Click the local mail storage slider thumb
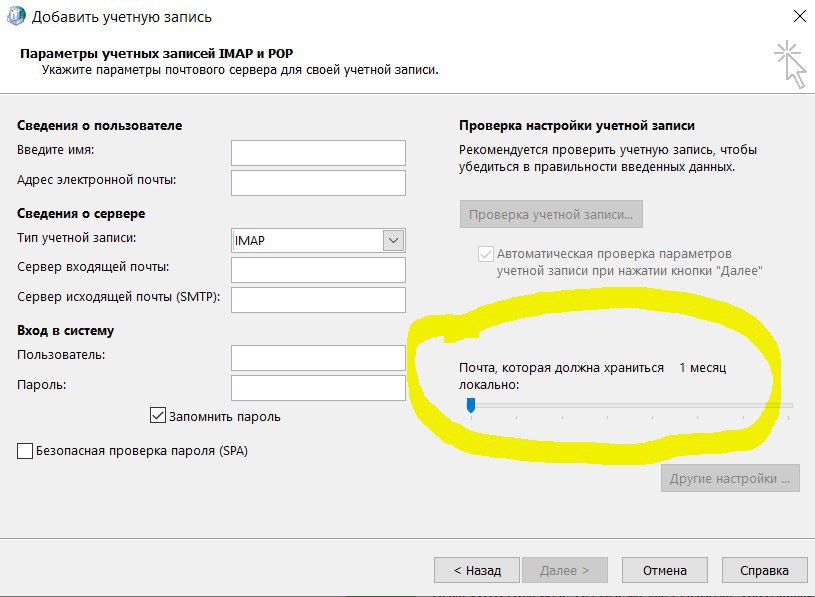Screen dimensions: 815x597 click(x=471, y=405)
